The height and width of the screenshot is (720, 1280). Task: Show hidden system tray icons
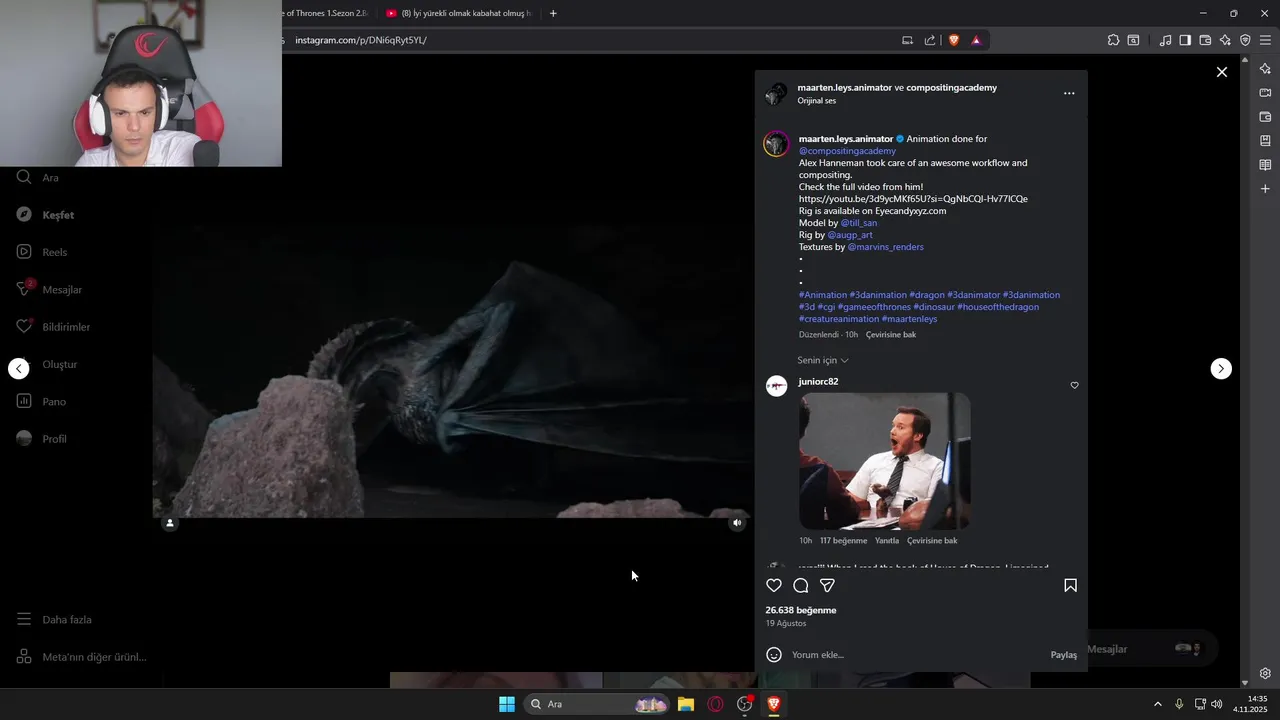coord(1158,704)
